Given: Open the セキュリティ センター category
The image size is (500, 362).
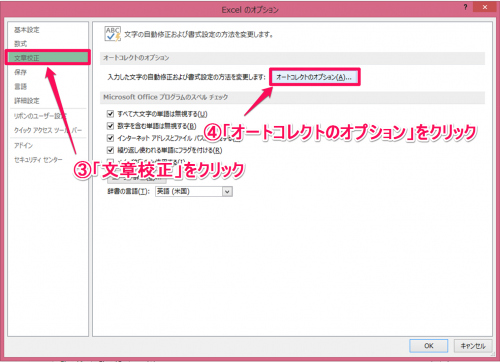Looking at the screenshot, I should pos(38,160).
